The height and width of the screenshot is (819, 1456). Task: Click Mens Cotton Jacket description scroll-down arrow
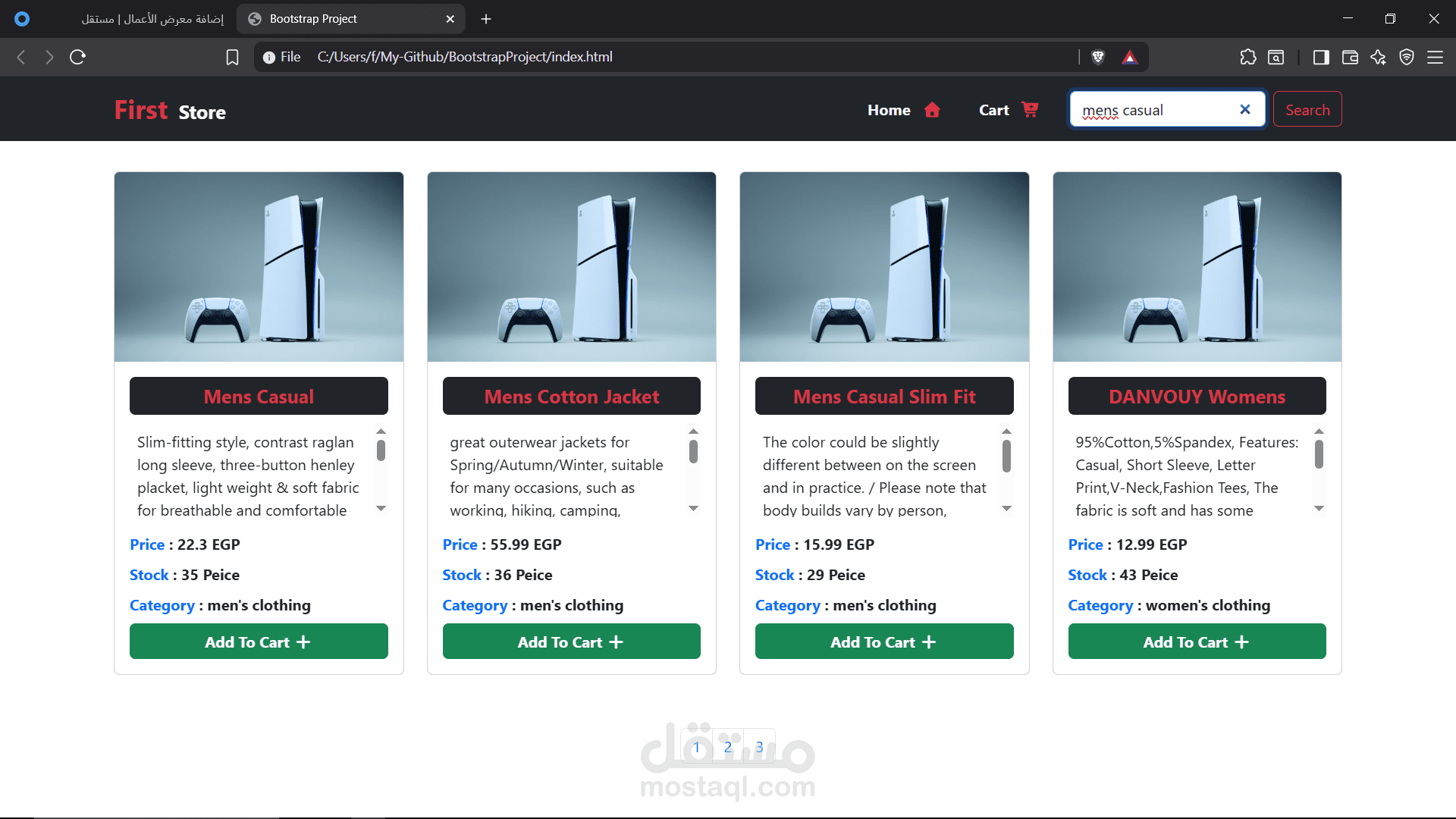(x=693, y=508)
